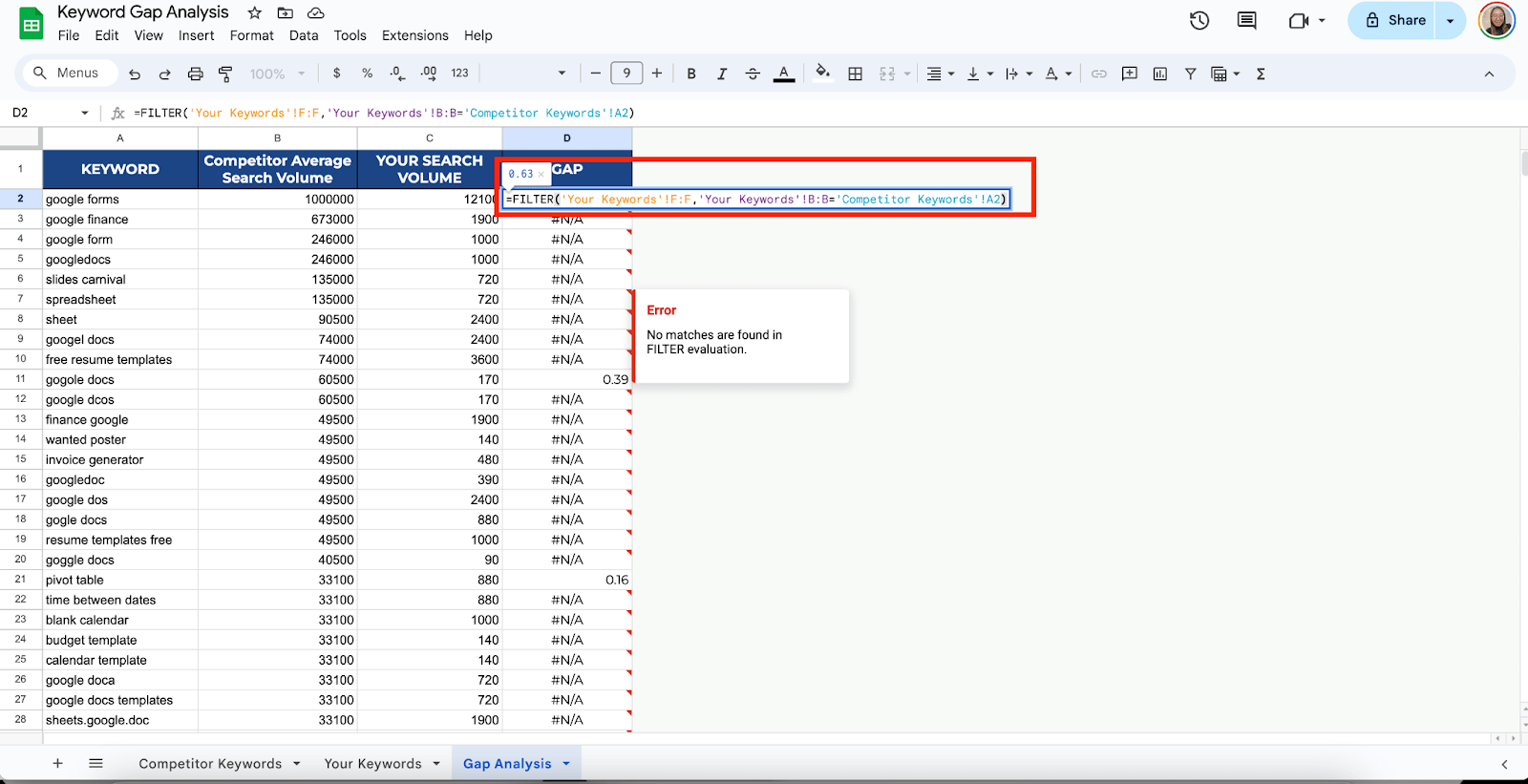
Task: Click the add new sheet button
Action: pyautogui.click(x=57, y=764)
